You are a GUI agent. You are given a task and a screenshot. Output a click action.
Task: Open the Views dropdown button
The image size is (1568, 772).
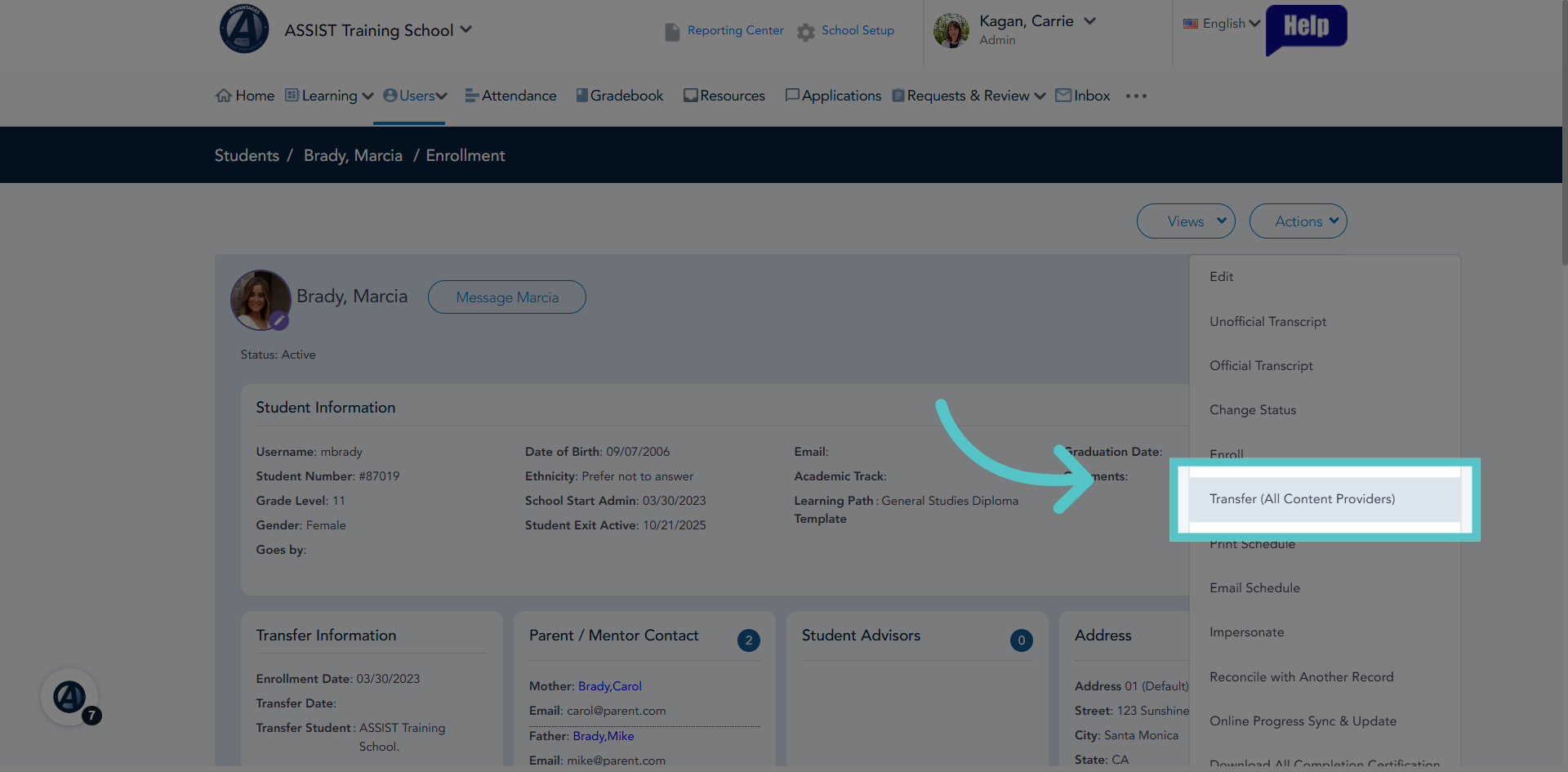point(1186,221)
